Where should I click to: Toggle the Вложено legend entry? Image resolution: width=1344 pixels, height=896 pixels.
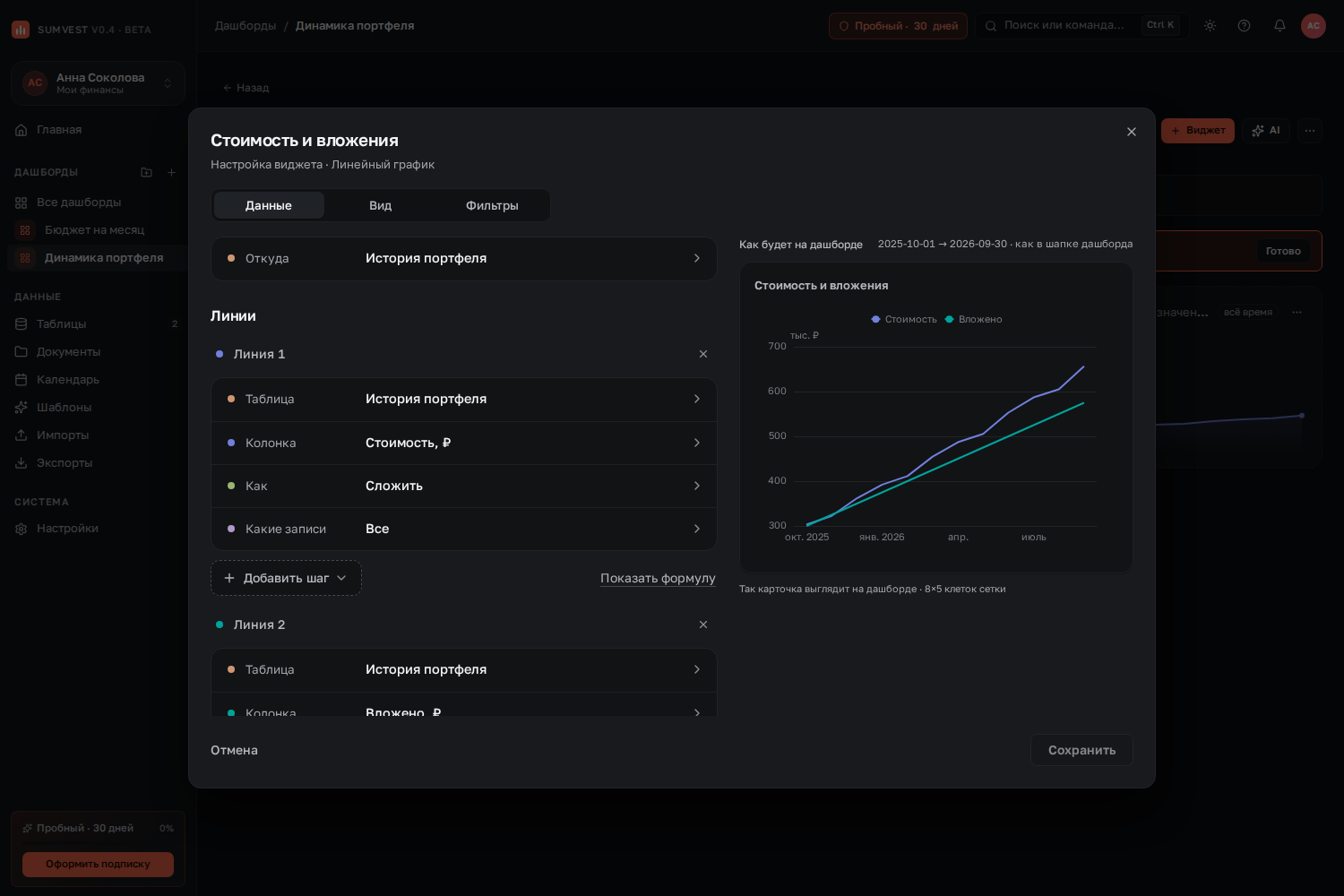pos(973,319)
